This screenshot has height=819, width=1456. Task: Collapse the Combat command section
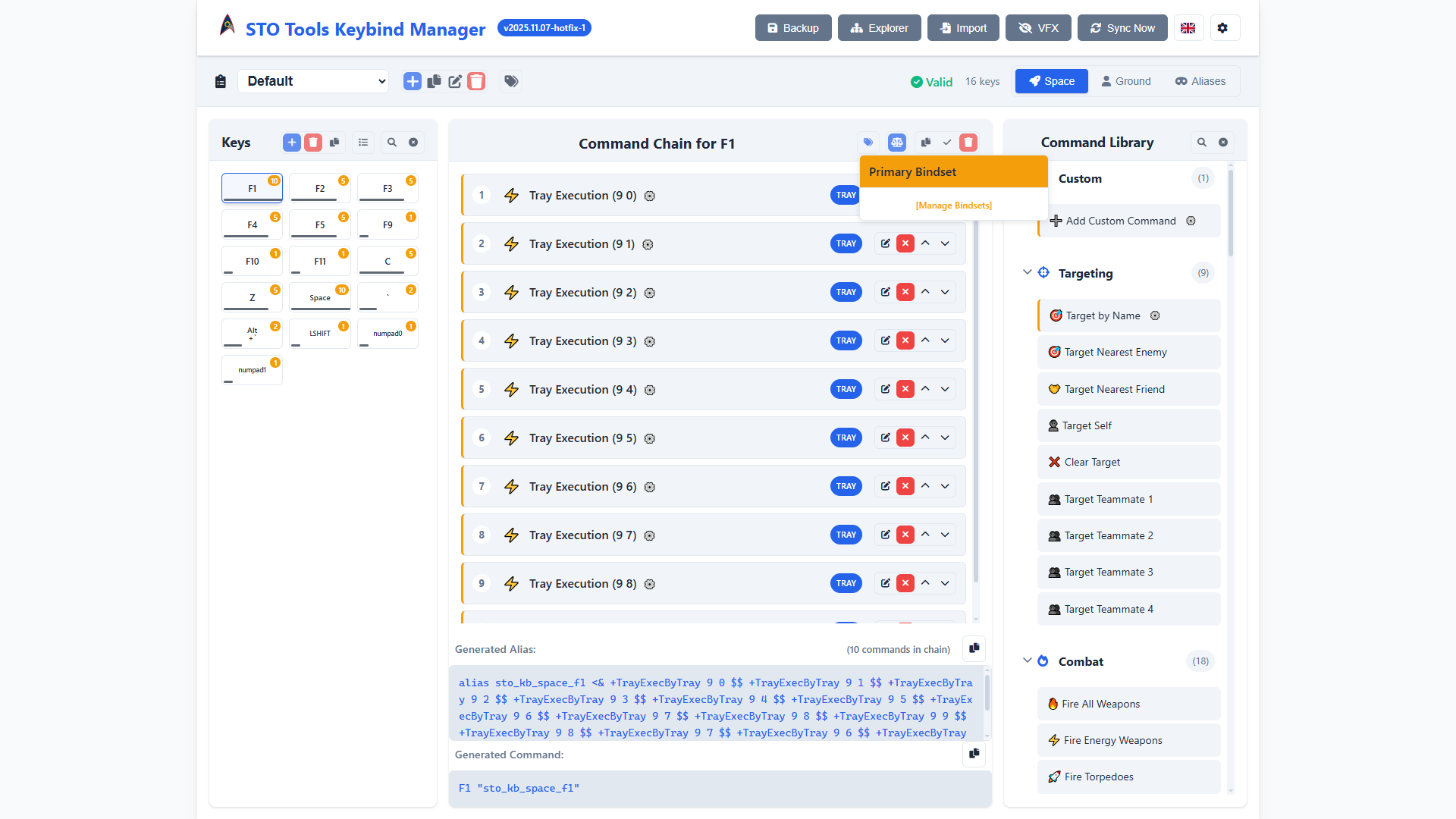(1028, 661)
